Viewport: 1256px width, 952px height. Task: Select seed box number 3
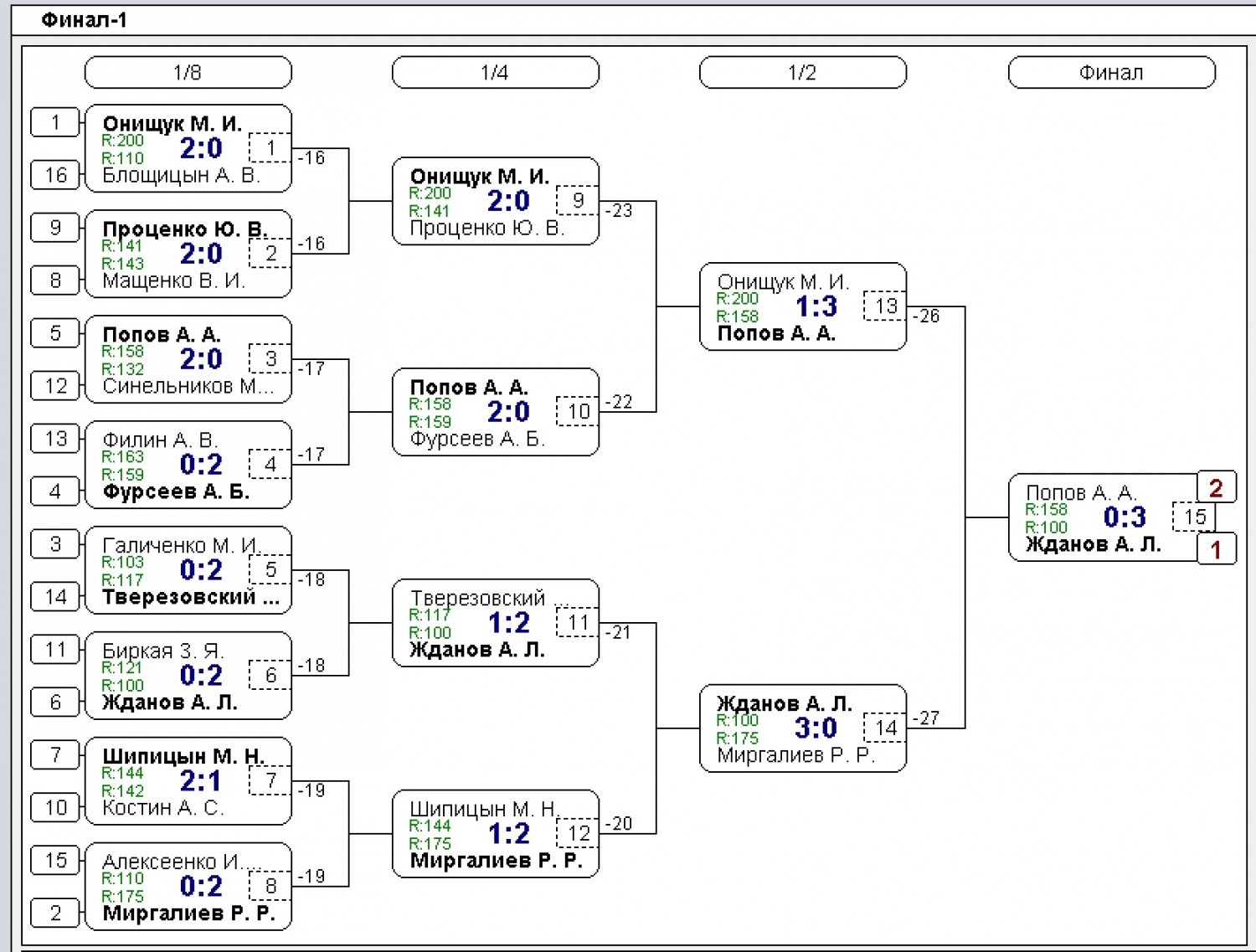coord(55,544)
